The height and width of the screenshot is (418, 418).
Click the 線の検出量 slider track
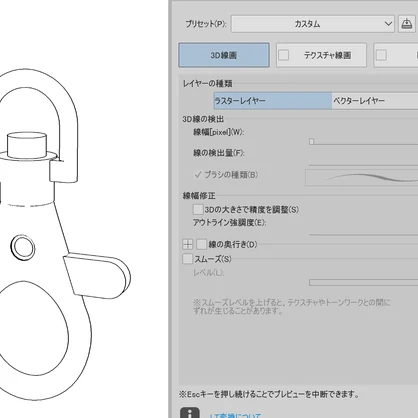[363, 164]
